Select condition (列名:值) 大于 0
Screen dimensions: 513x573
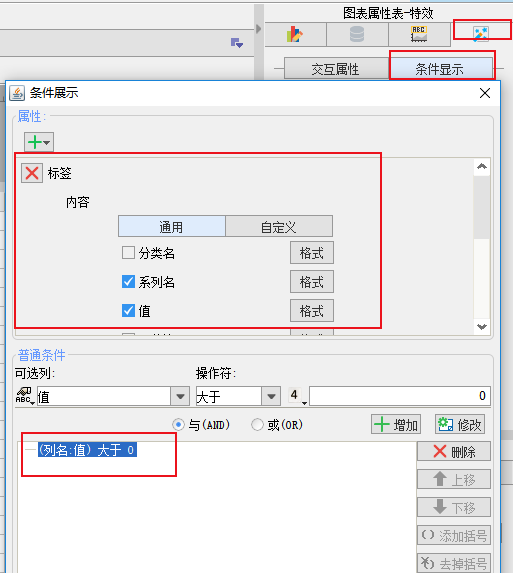click(x=87, y=450)
